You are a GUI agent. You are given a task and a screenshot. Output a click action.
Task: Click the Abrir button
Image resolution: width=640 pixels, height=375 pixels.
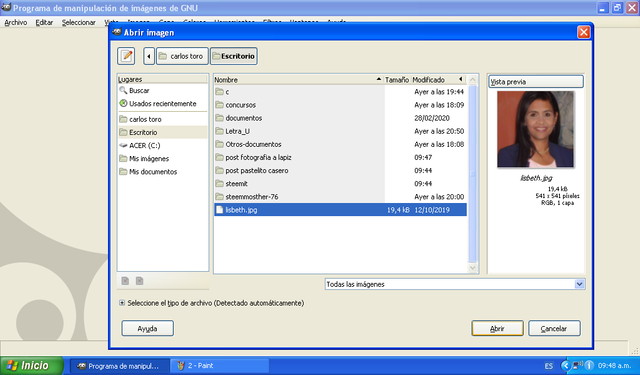pos(497,328)
